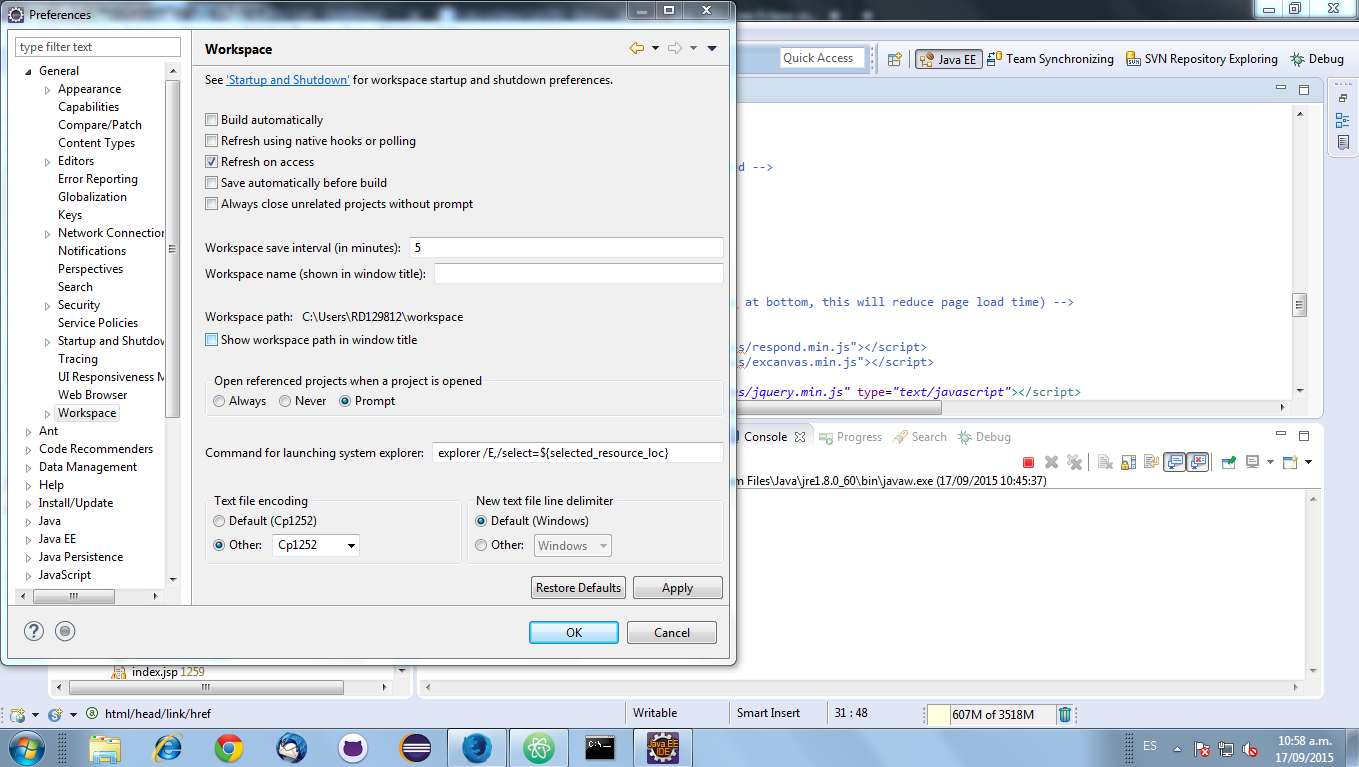Click the Clear Console icon

(x=1105, y=462)
